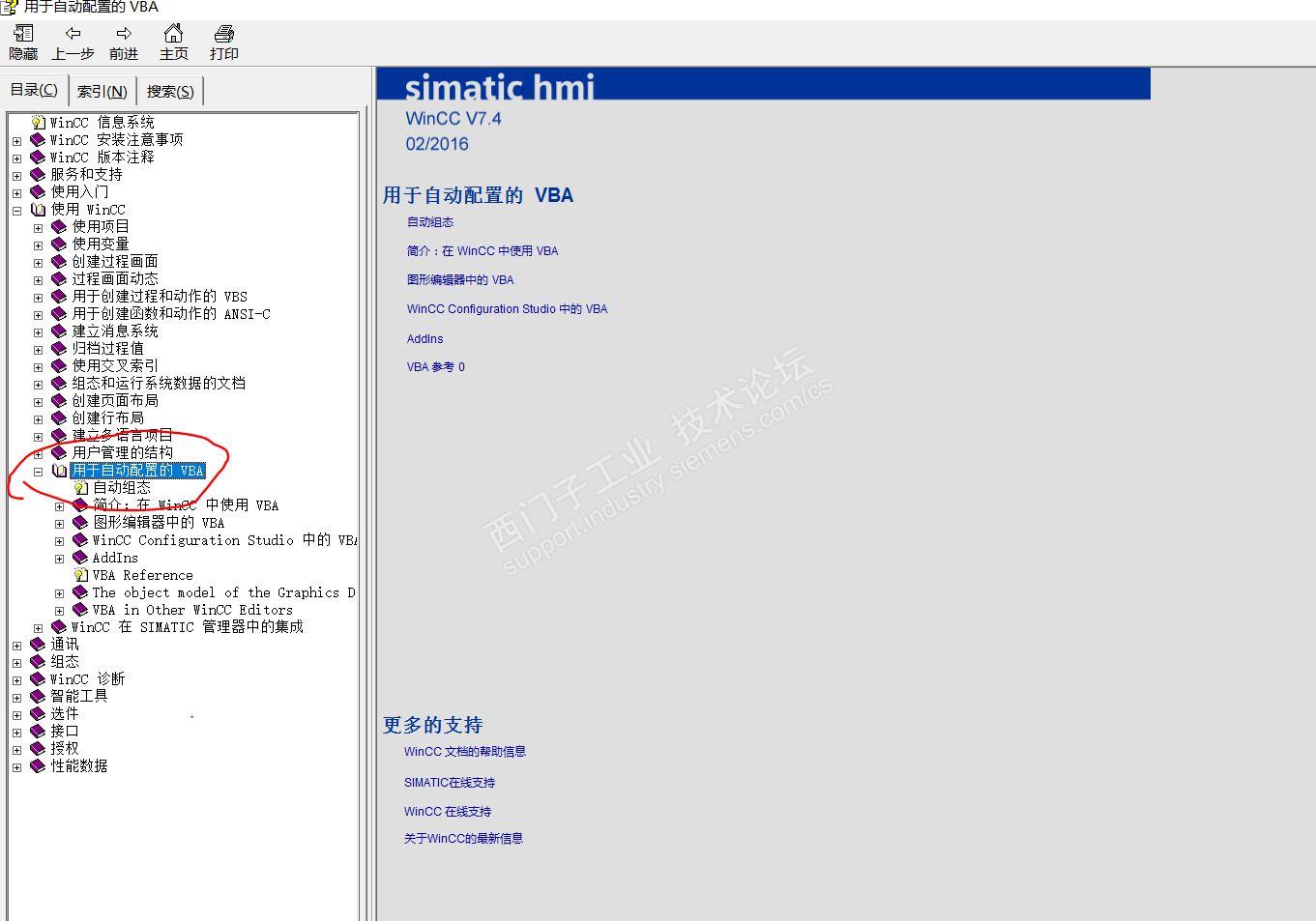Select 组态和运行系统数据的文档 entry
This screenshot has width=1316, height=921.
click(159, 384)
